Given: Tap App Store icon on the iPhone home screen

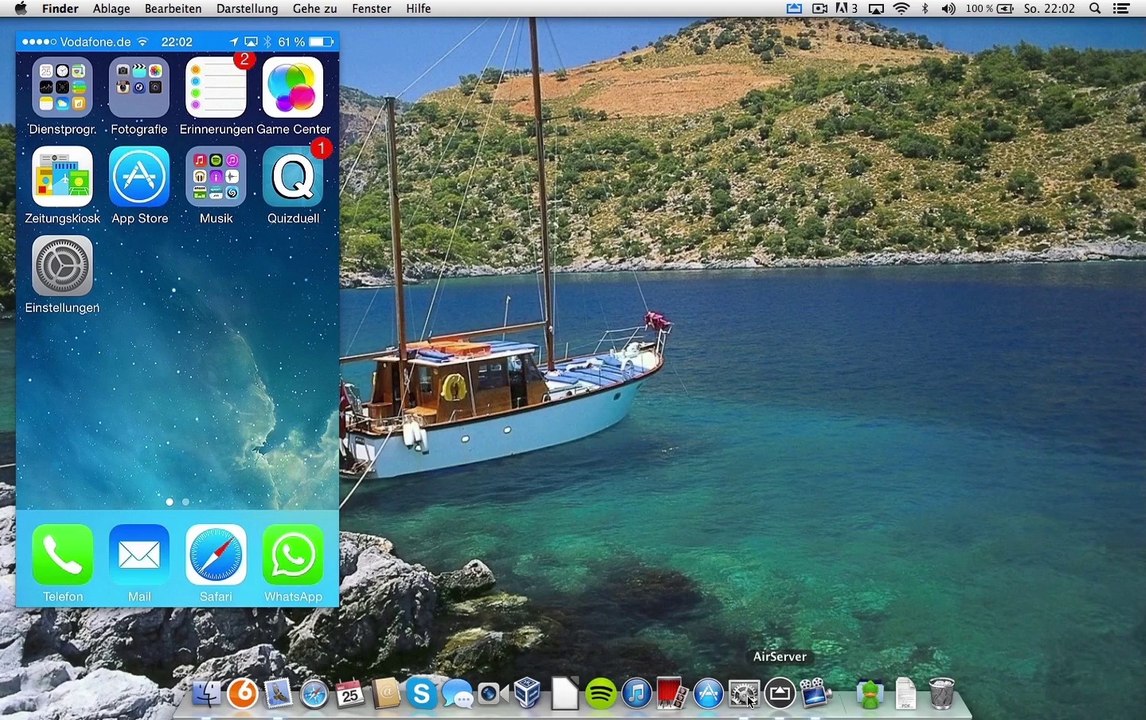Looking at the screenshot, I should 139,176.
